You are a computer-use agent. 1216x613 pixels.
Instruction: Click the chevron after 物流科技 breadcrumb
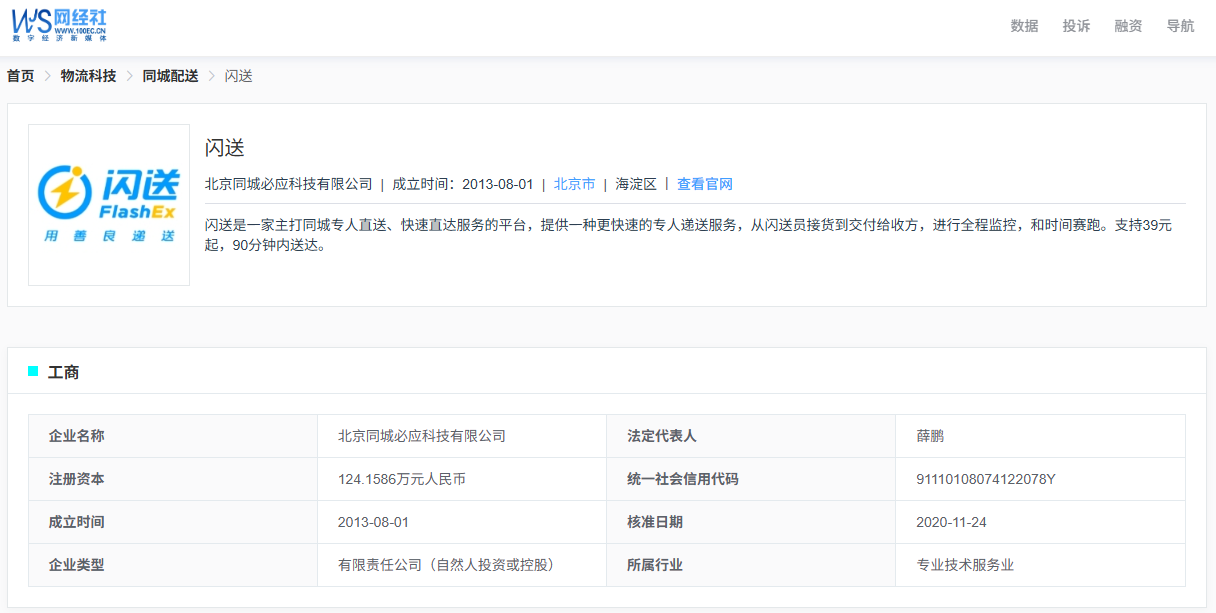[x=129, y=76]
